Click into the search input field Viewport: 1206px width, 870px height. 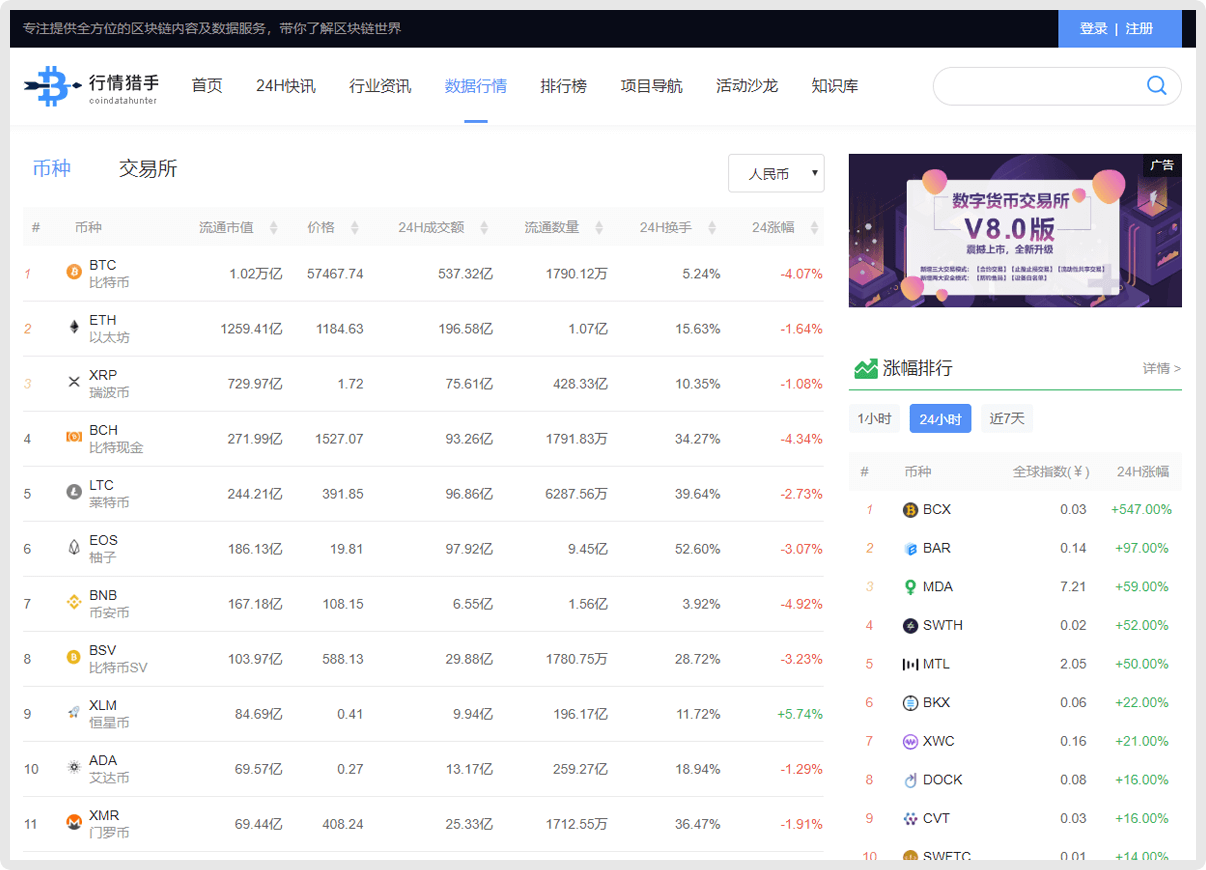pyautogui.click(x=1035, y=86)
